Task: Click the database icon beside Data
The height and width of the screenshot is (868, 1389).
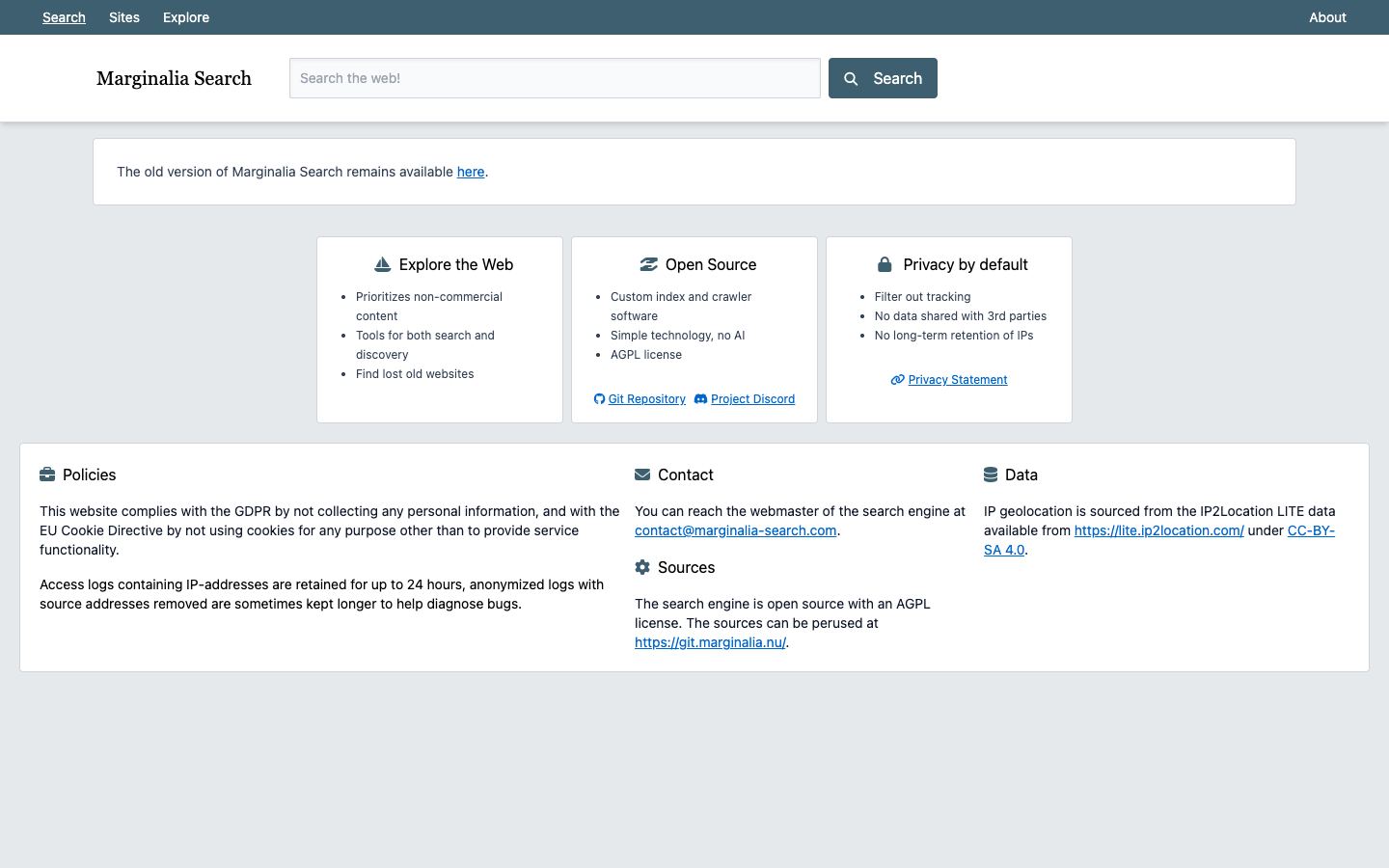Action: (x=991, y=475)
